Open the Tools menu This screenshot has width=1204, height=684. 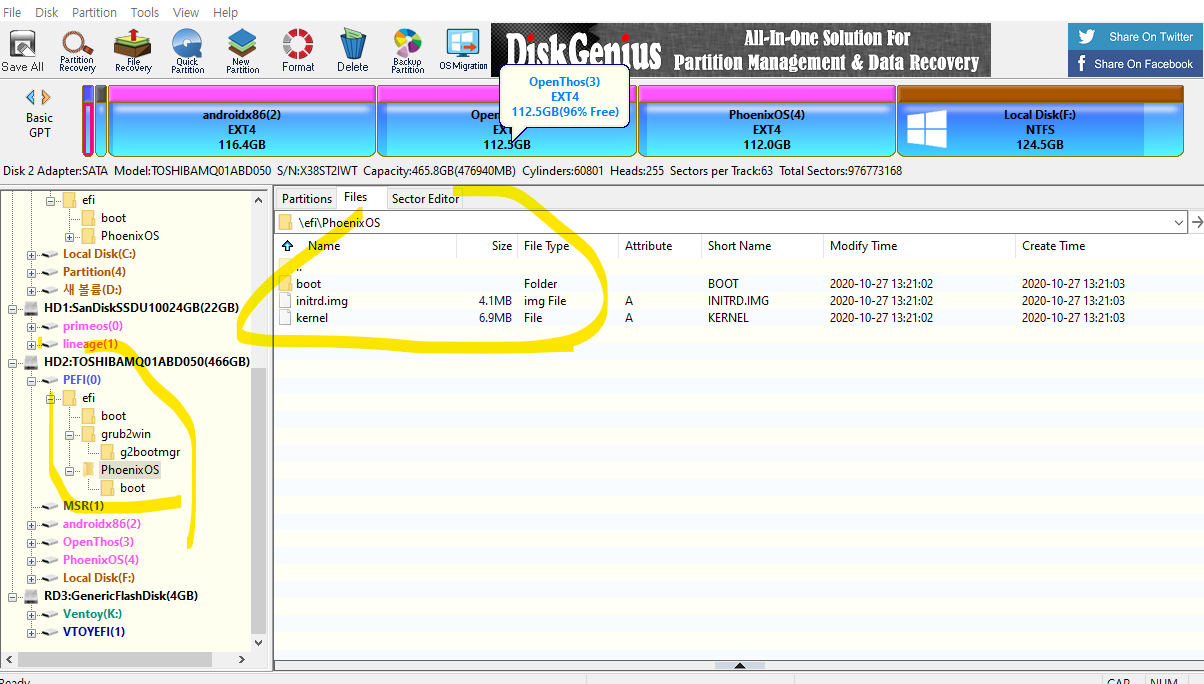145,12
